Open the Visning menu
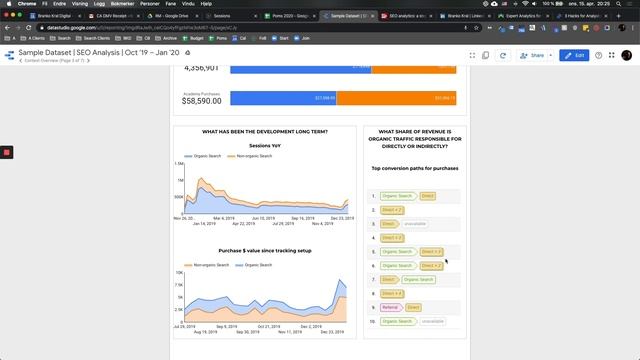 (x=80, y=4)
